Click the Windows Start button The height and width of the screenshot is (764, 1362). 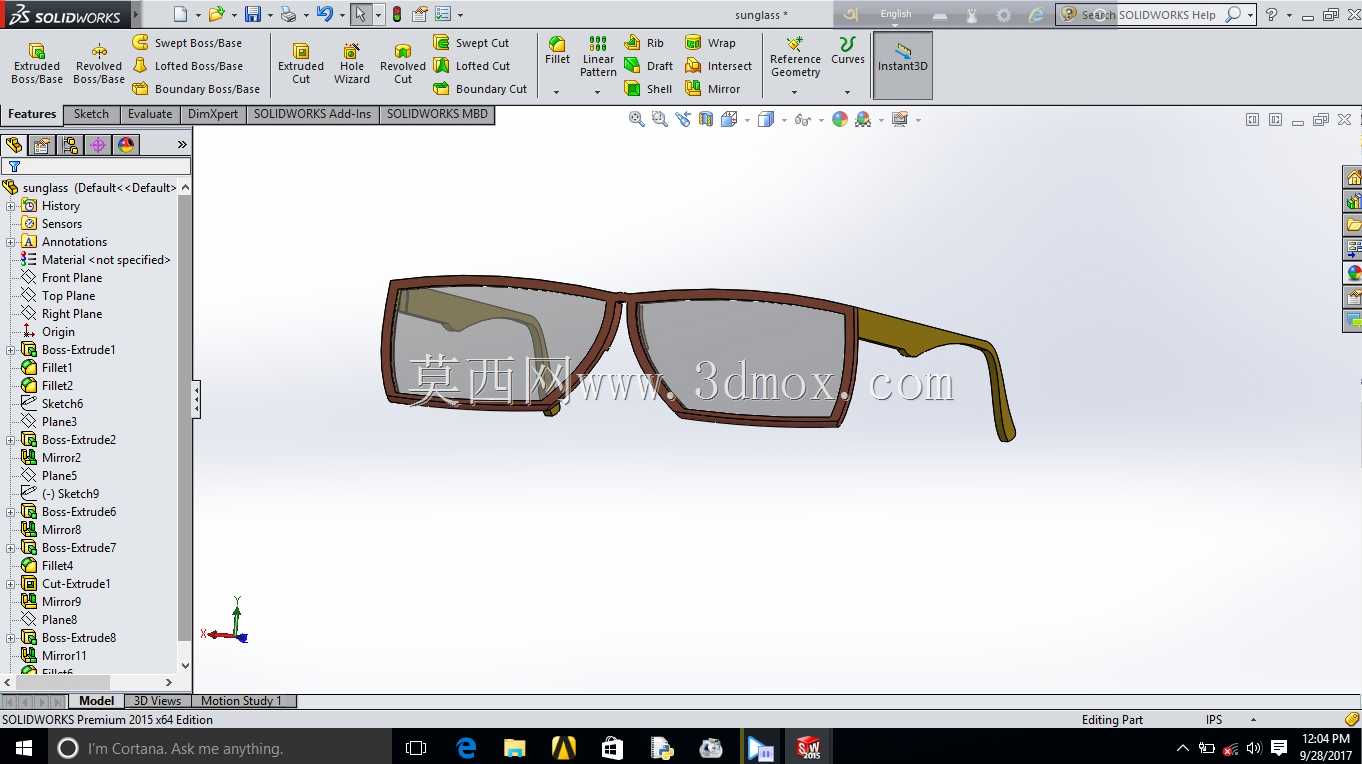click(x=23, y=747)
